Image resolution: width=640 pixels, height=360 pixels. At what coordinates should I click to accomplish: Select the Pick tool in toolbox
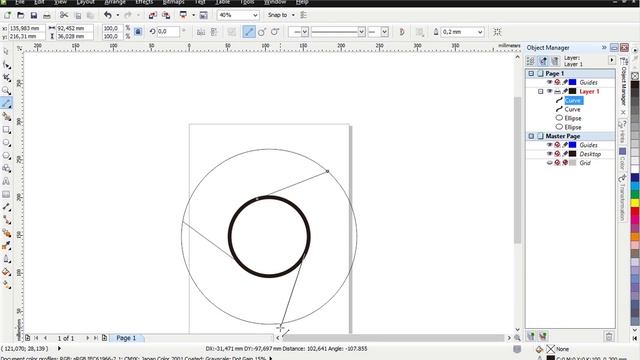tap(6, 51)
